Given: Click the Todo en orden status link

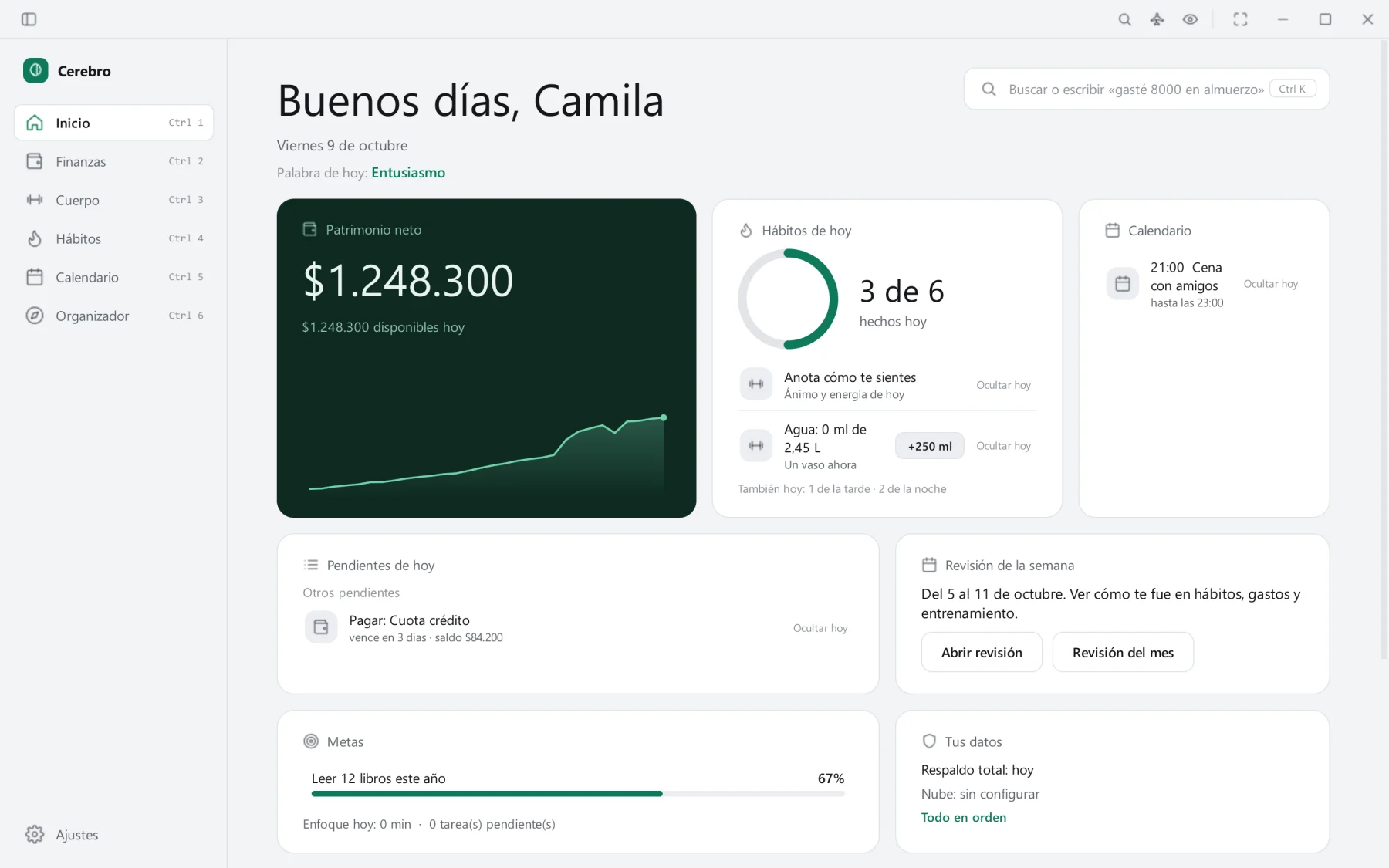Looking at the screenshot, I should pyautogui.click(x=964, y=817).
